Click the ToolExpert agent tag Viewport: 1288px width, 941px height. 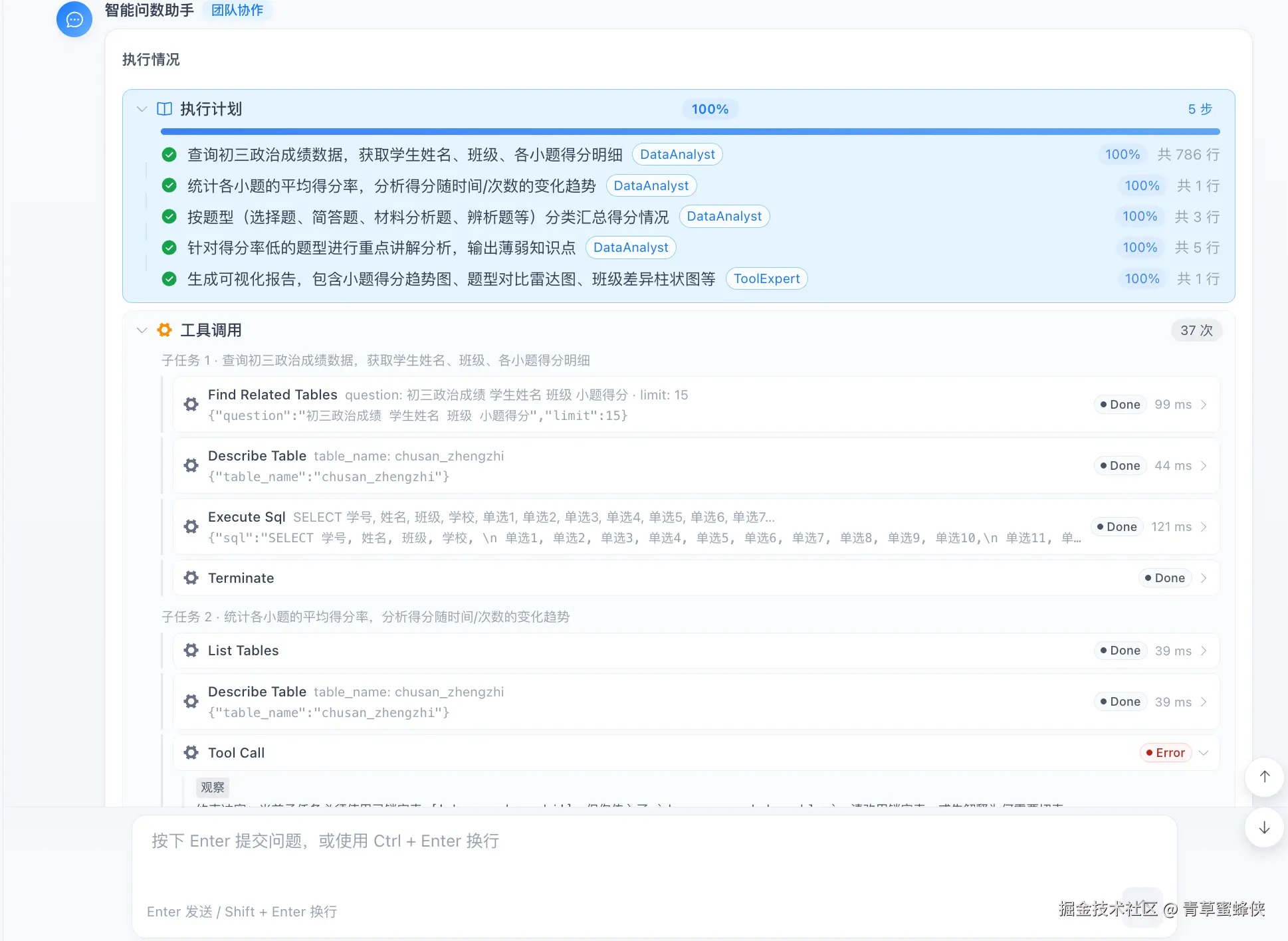(x=766, y=279)
